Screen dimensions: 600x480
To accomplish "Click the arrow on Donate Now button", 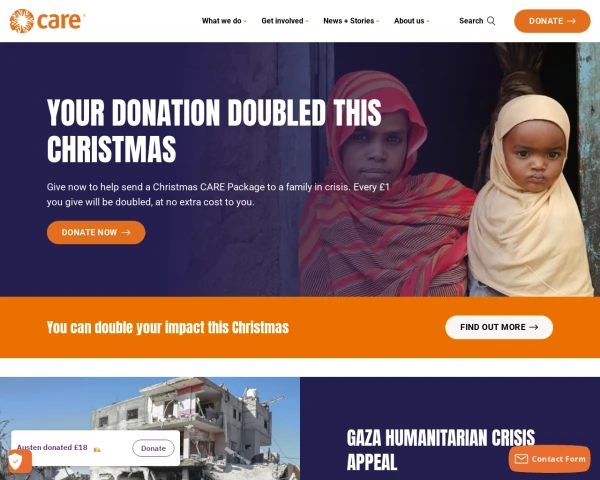I will pyautogui.click(x=126, y=232).
